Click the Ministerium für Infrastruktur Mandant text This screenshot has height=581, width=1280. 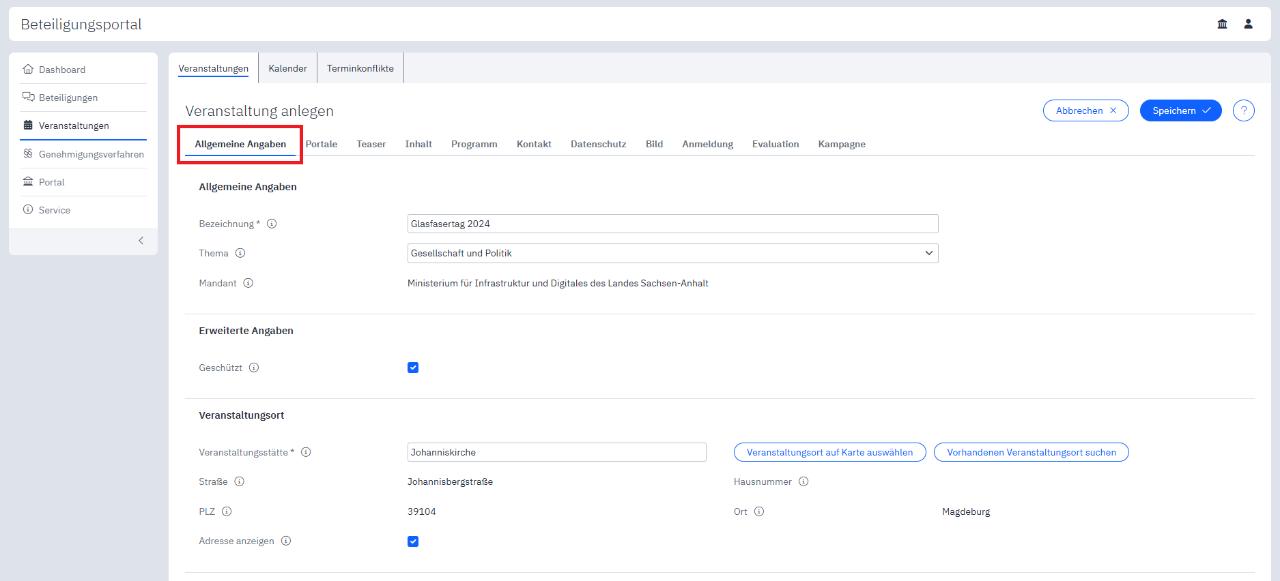tap(558, 283)
